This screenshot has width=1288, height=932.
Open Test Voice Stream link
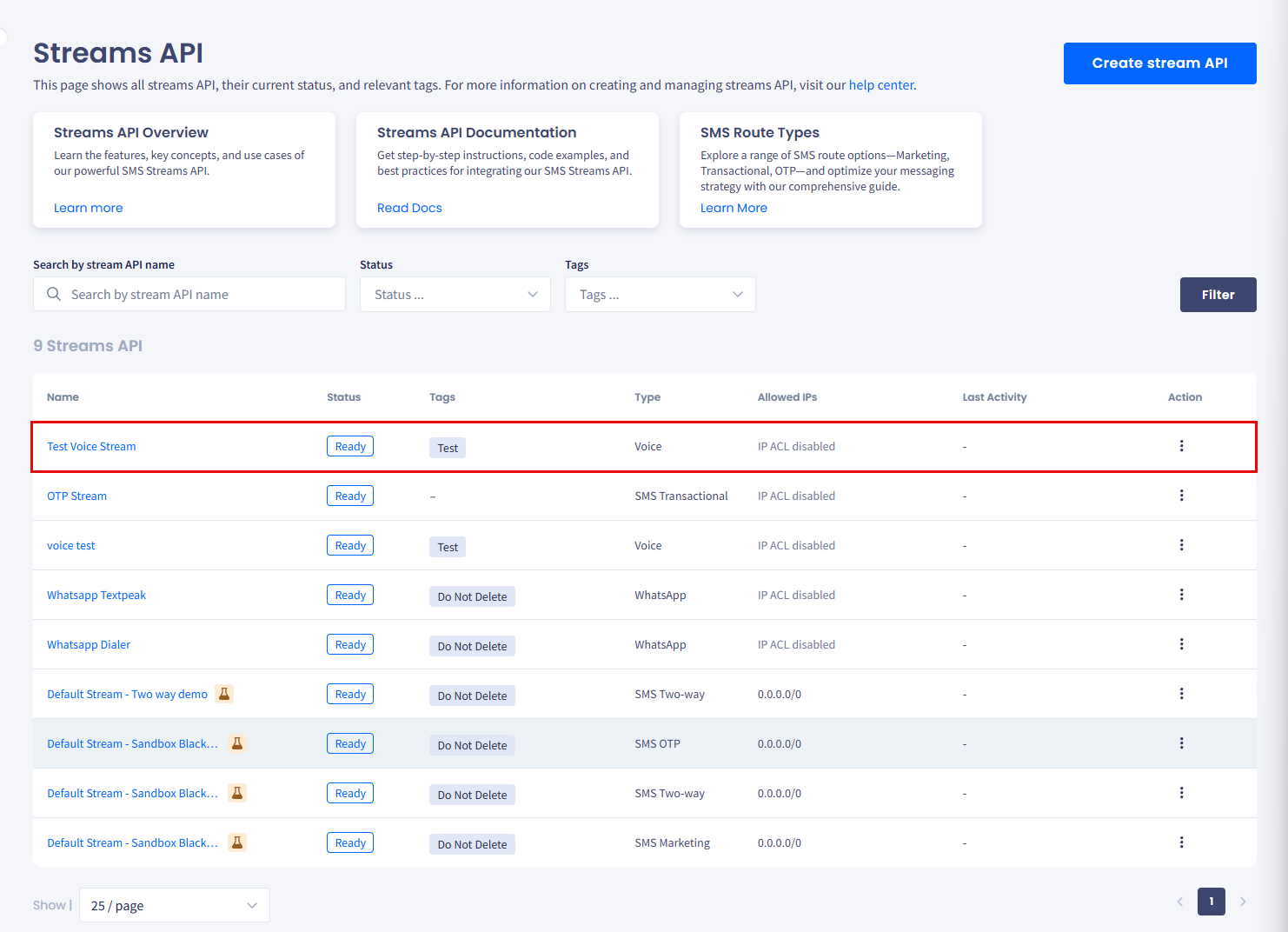pyautogui.click(x=91, y=446)
